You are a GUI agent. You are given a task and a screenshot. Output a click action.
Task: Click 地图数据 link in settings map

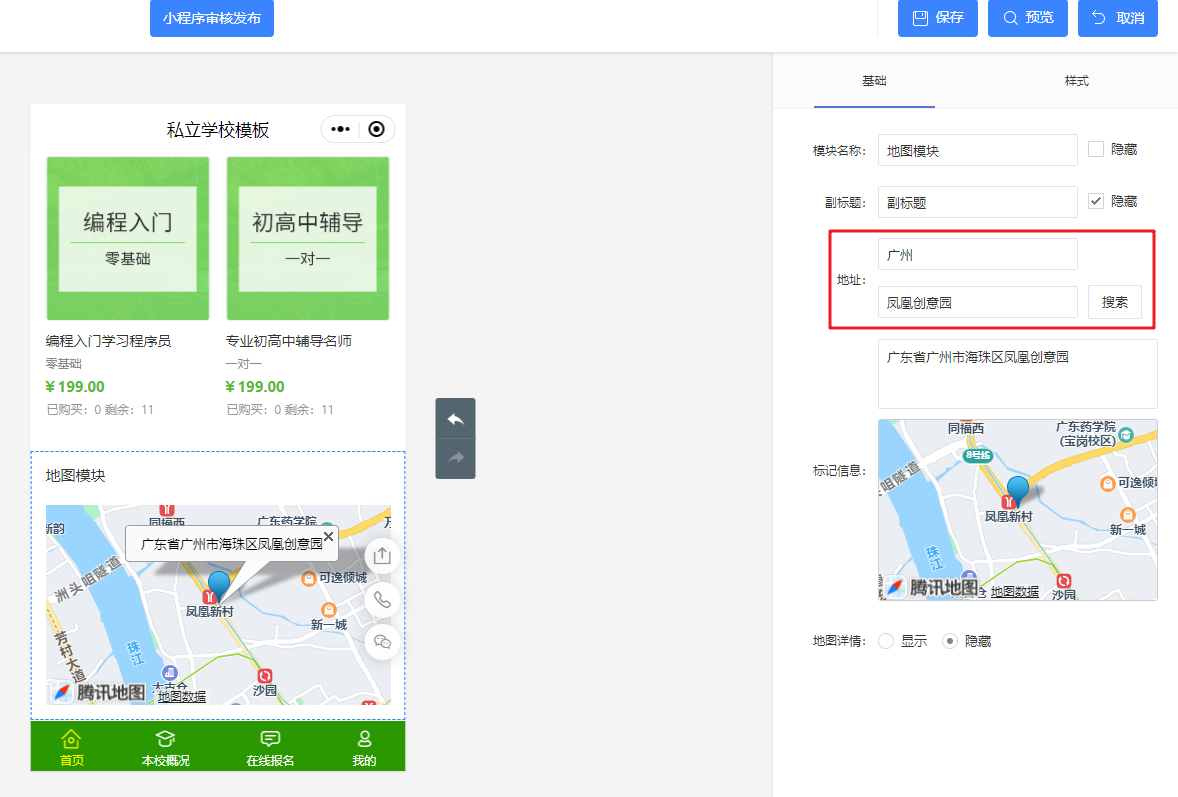pyautogui.click(x=1014, y=592)
